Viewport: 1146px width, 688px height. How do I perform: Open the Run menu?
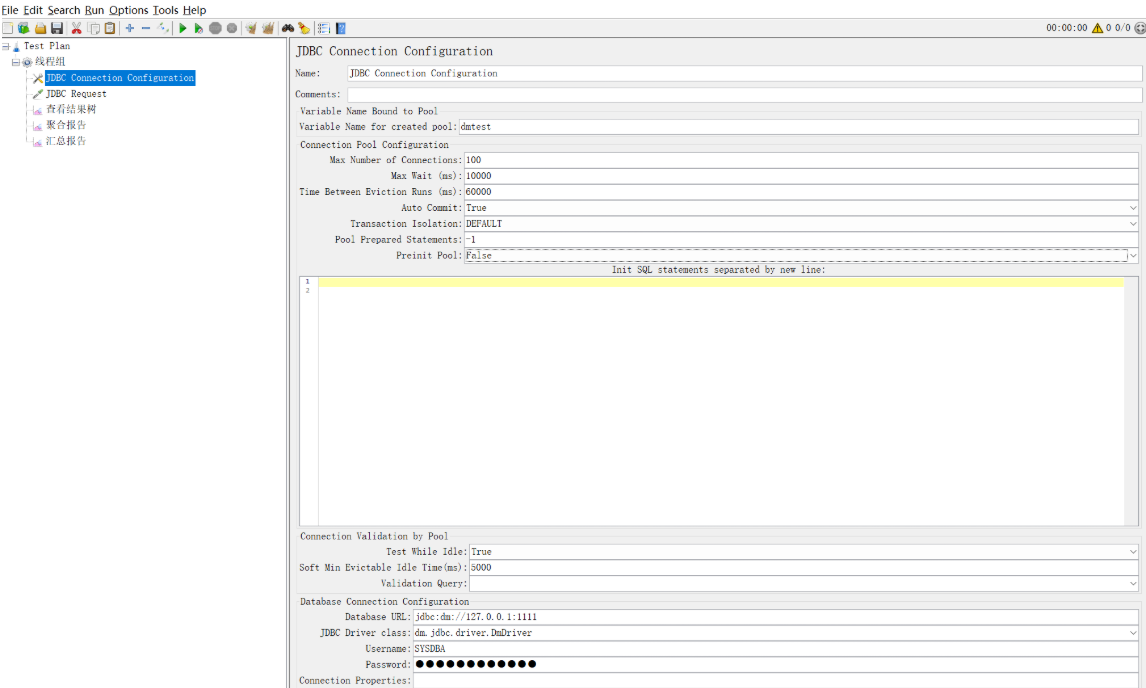click(x=94, y=10)
